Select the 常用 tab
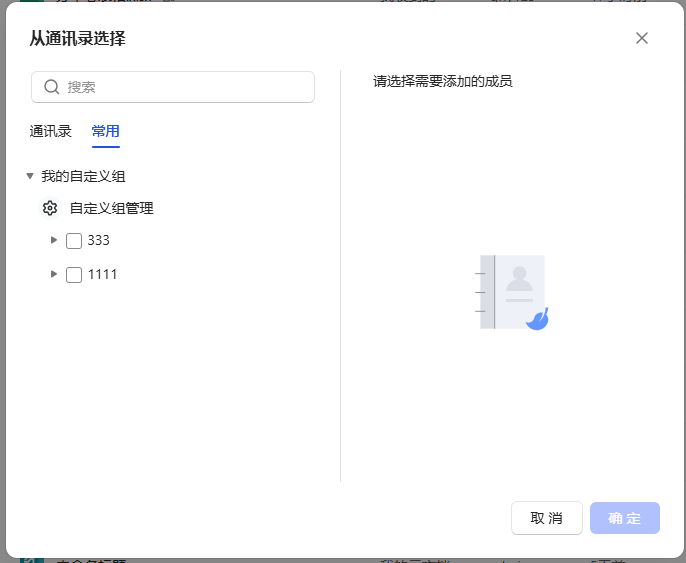686x563 pixels. point(106,131)
